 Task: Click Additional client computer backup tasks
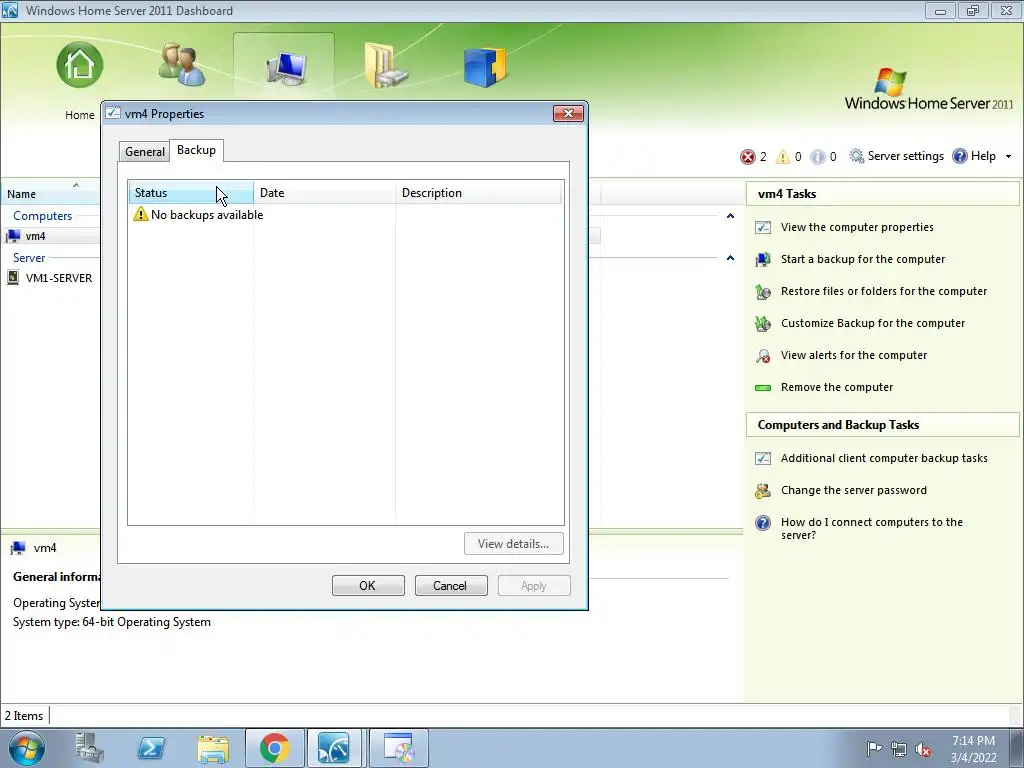point(884,458)
